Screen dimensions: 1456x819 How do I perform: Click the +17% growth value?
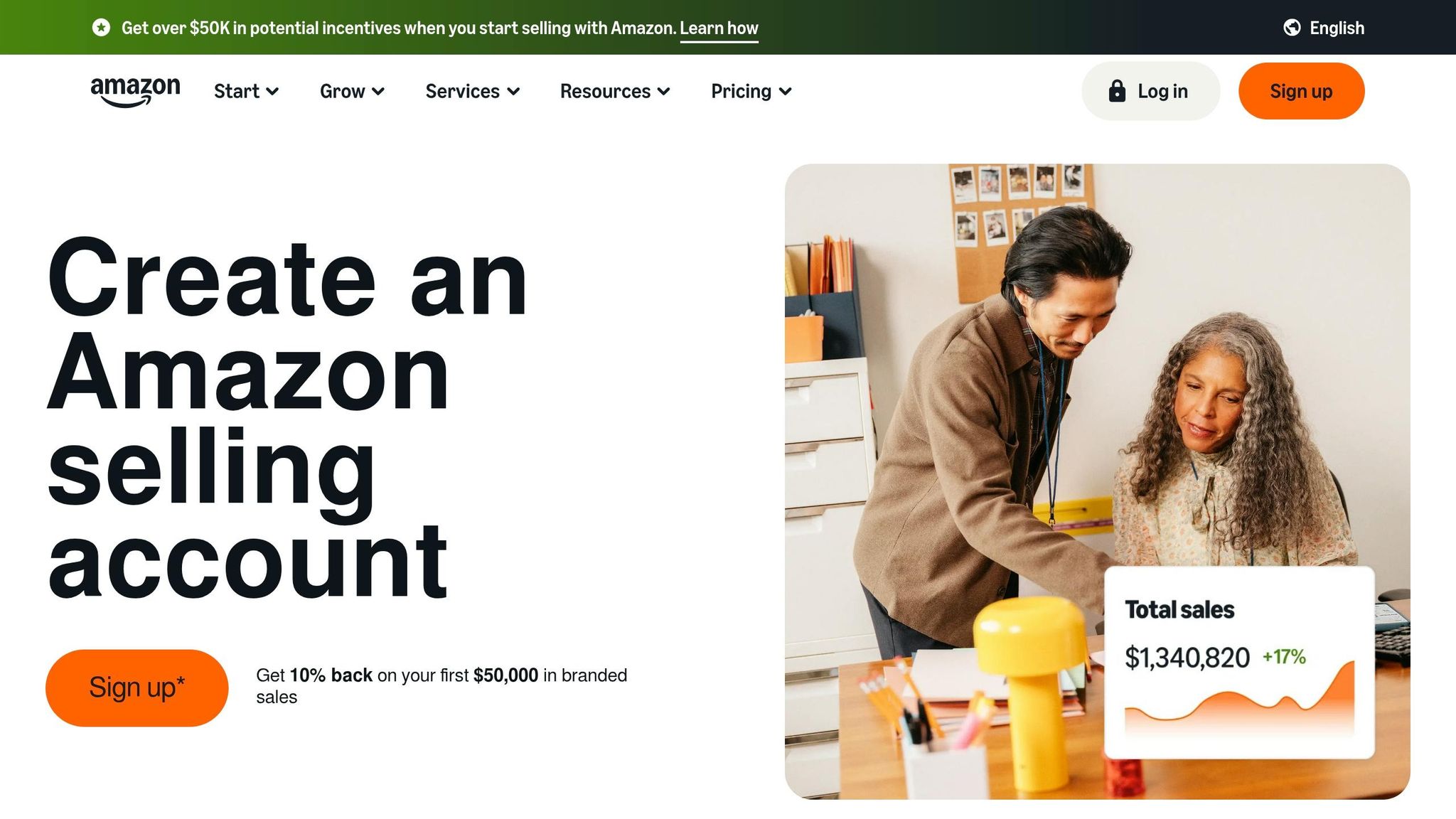point(1284,656)
